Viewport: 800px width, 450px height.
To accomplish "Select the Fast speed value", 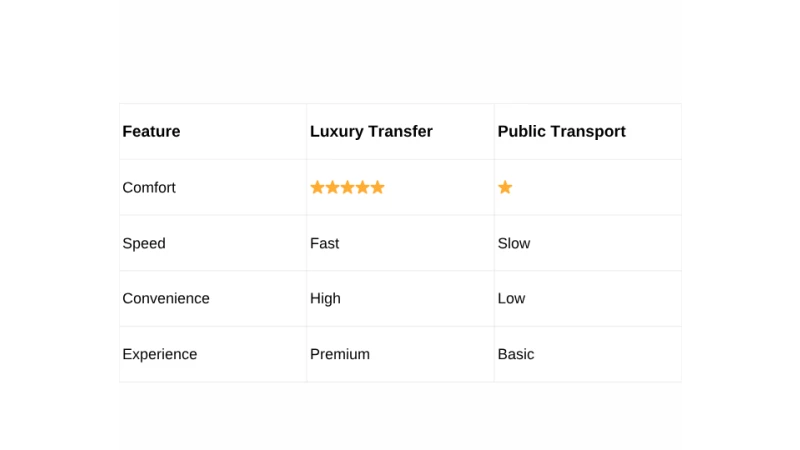I will click(324, 243).
